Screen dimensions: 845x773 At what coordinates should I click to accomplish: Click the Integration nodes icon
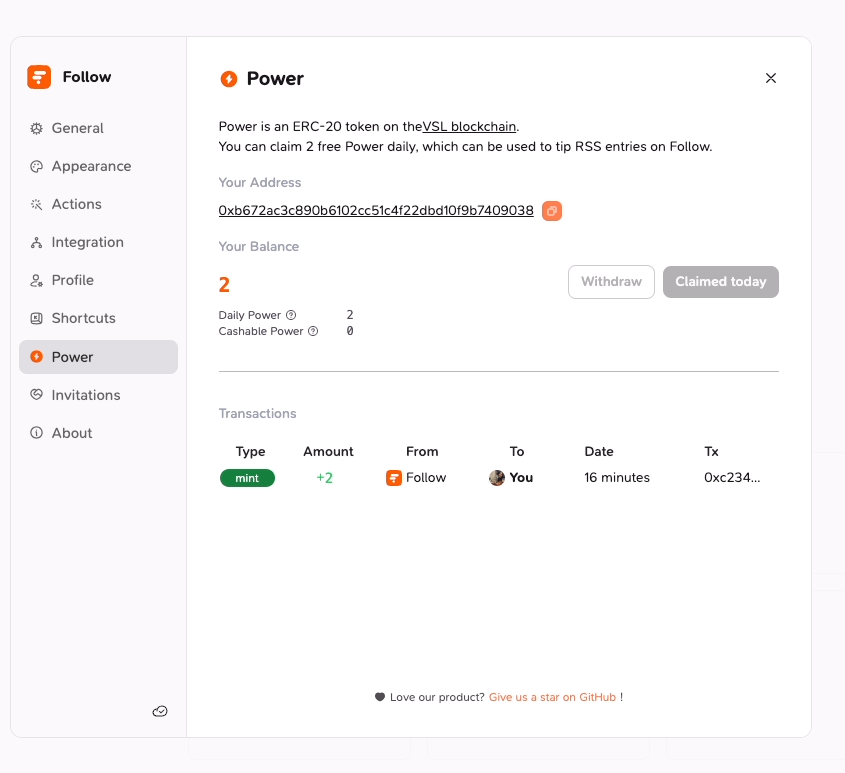[x=36, y=243]
